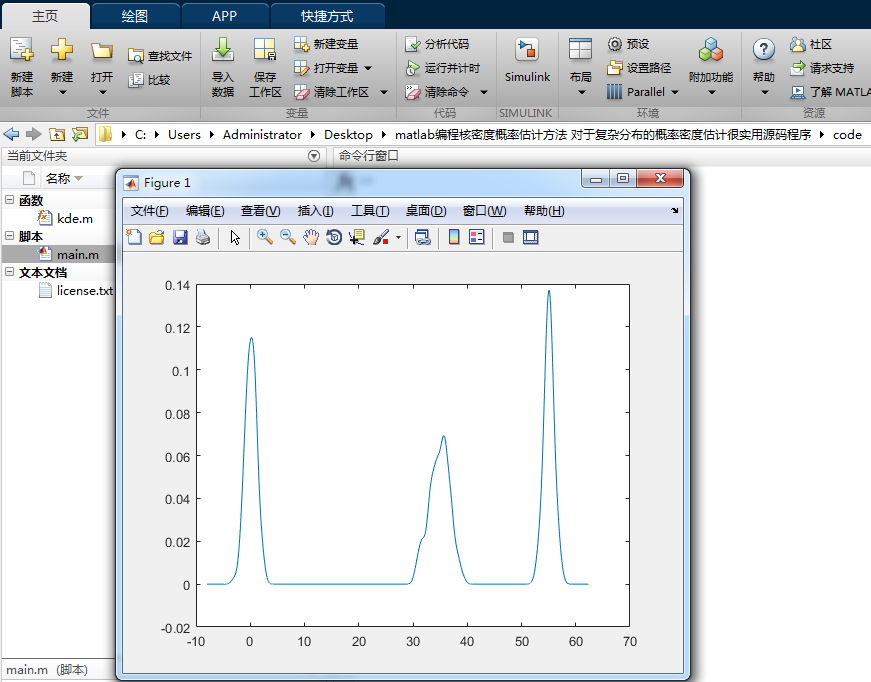Open current folder panel actions dropdown
Screen dimensions: 871x682
pyautogui.click(x=314, y=156)
